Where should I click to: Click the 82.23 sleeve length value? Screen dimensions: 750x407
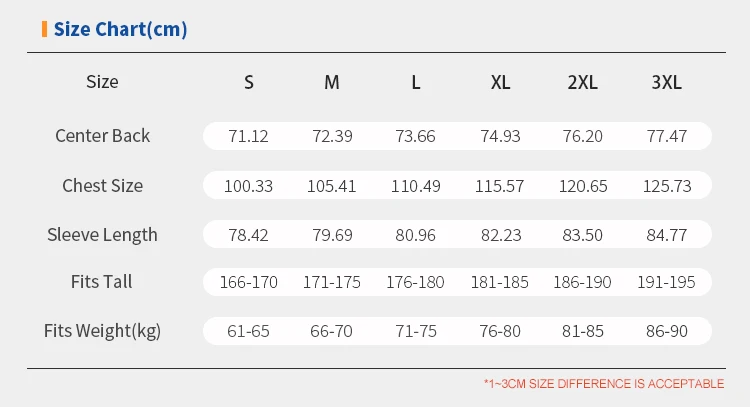coord(499,235)
